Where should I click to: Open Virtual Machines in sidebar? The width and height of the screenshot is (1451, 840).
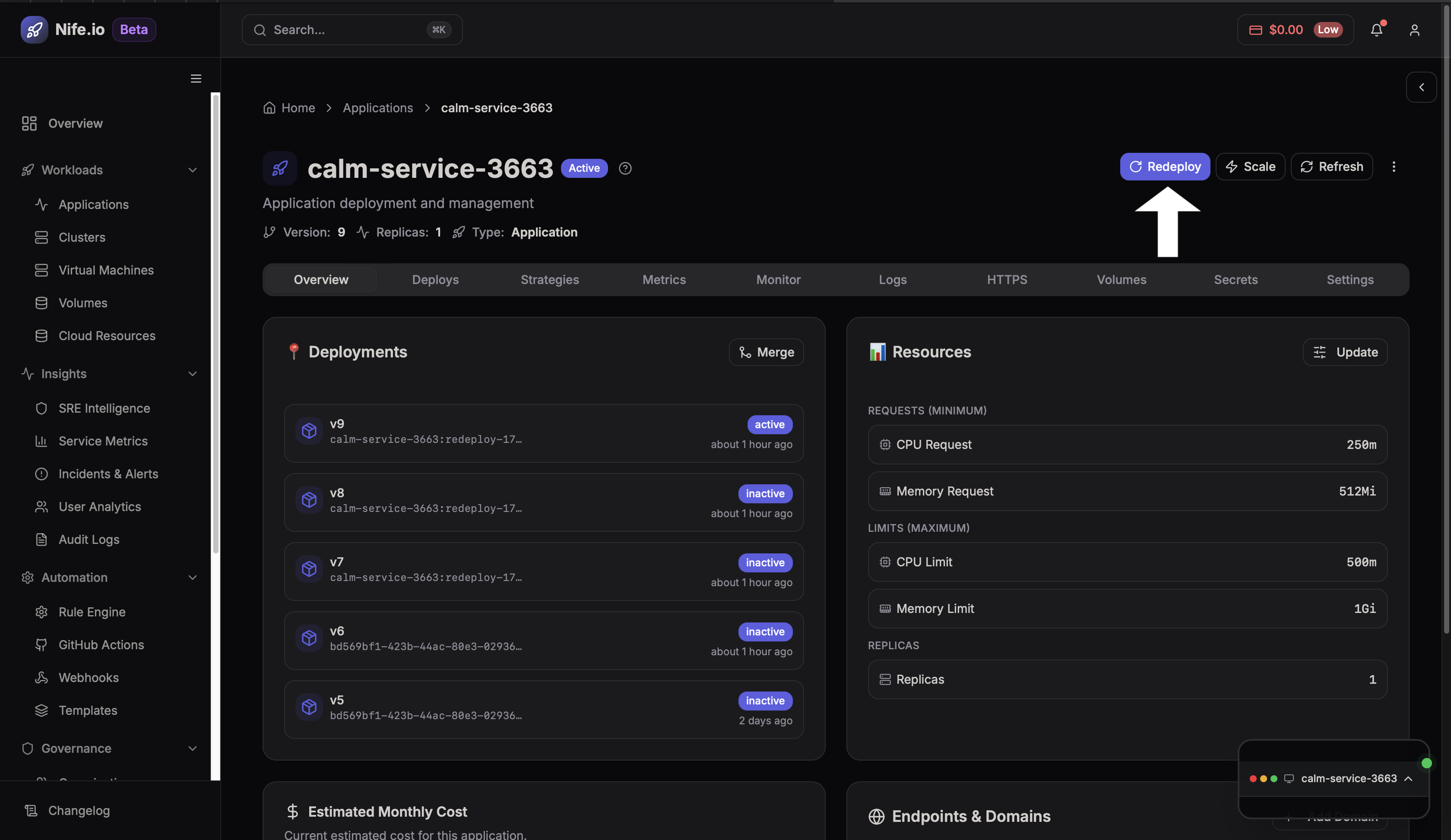click(x=106, y=270)
